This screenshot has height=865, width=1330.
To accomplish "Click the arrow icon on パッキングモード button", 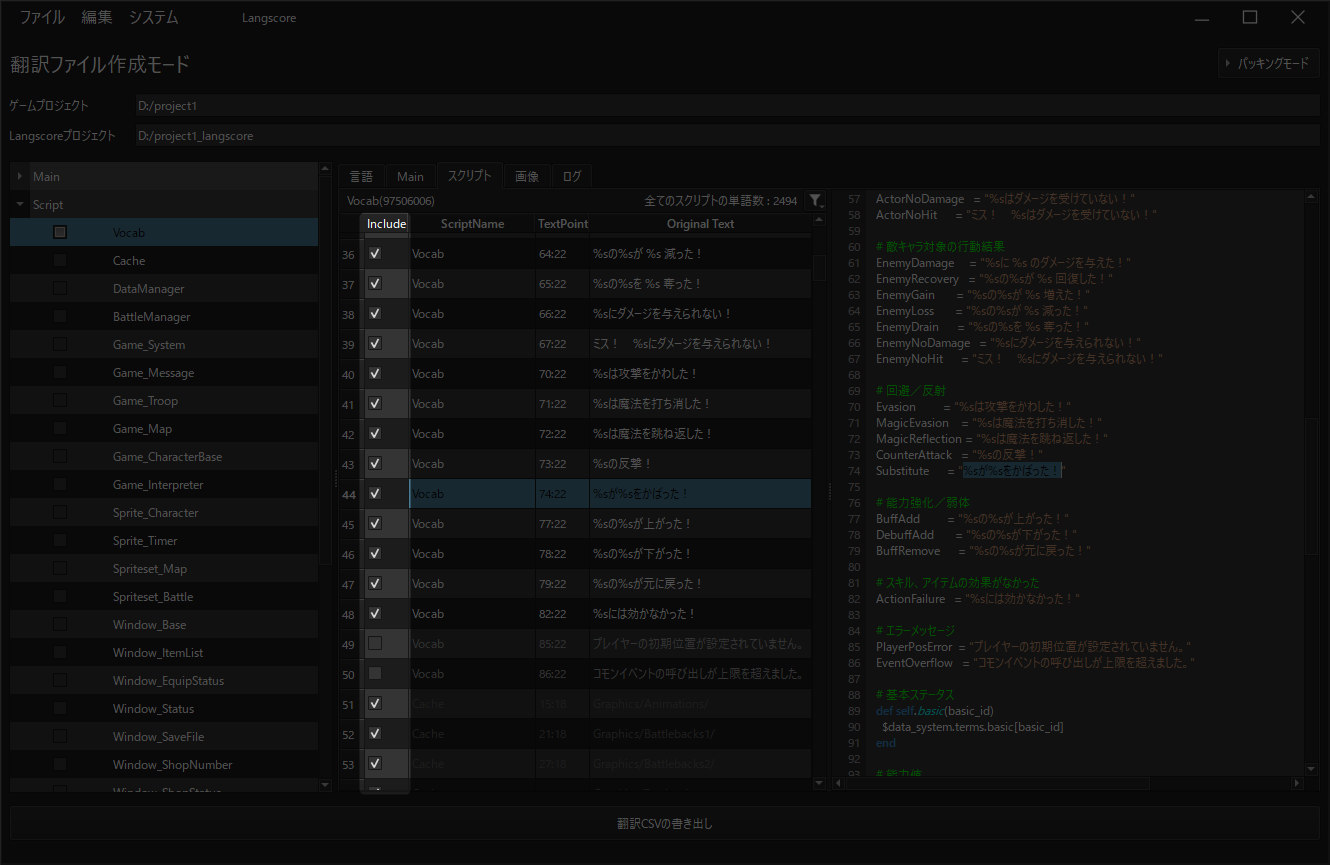I will [x=1228, y=63].
